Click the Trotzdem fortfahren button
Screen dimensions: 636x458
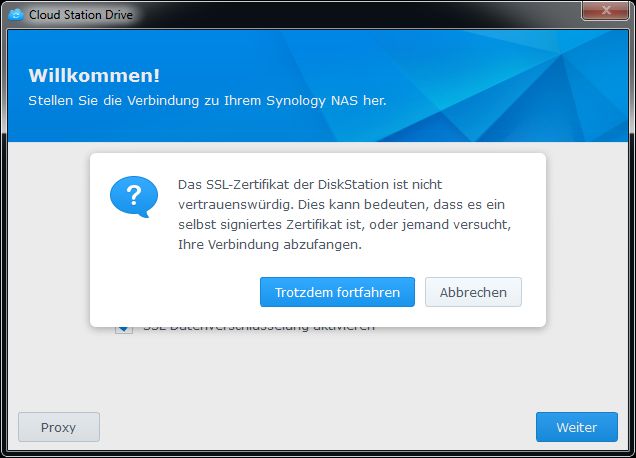point(337,292)
